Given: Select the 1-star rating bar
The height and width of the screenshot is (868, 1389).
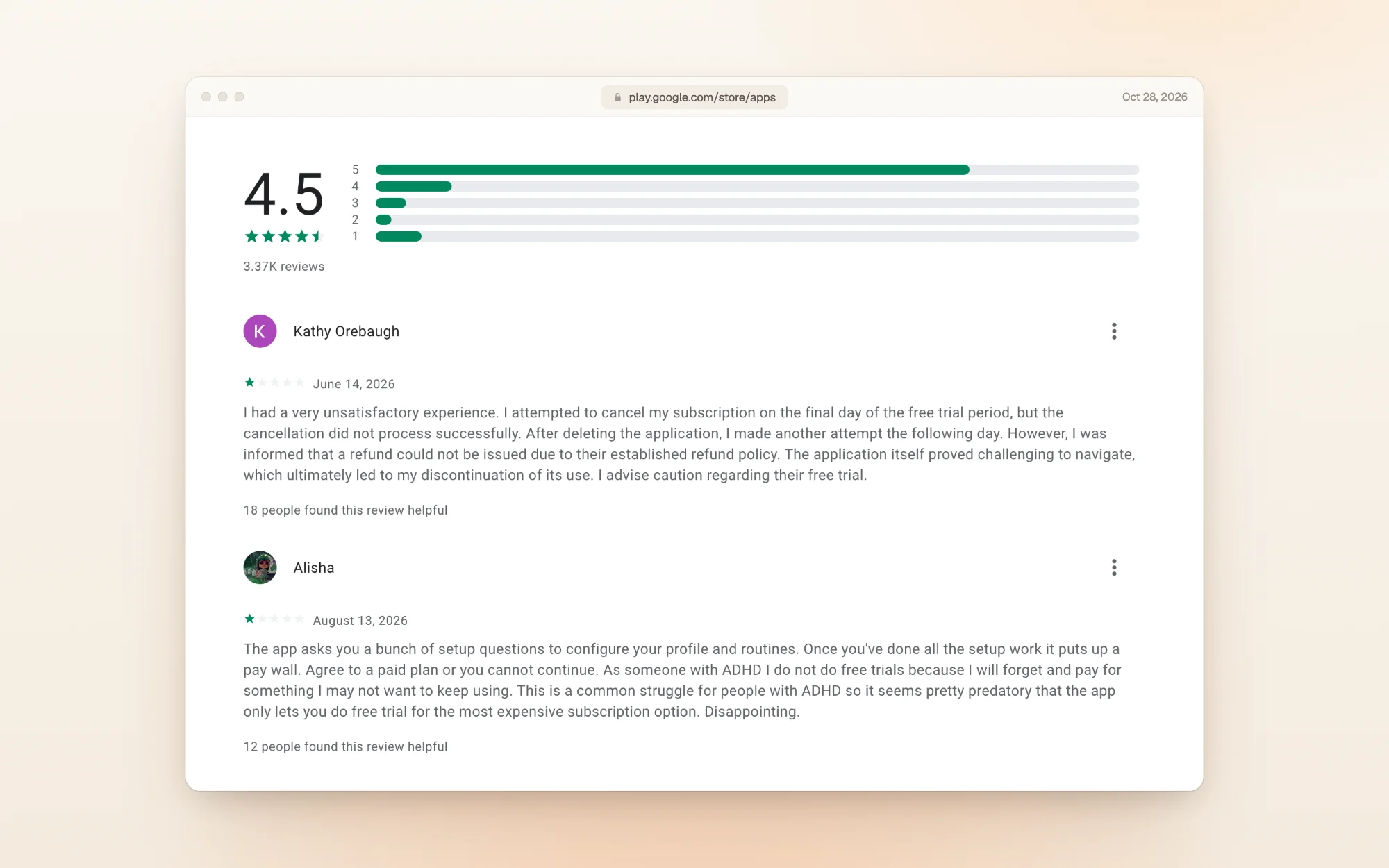Looking at the screenshot, I should (757, 236).
